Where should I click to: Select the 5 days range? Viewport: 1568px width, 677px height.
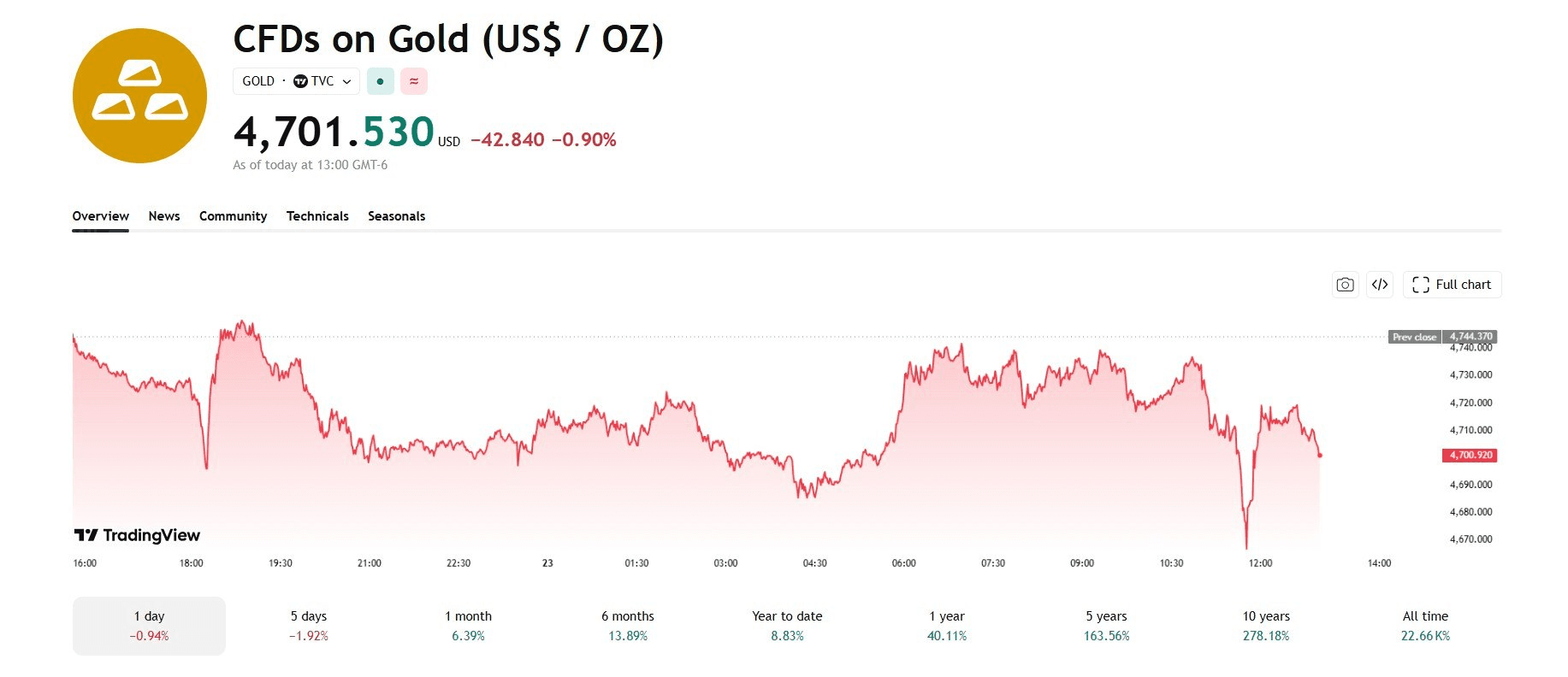(309, 626)
